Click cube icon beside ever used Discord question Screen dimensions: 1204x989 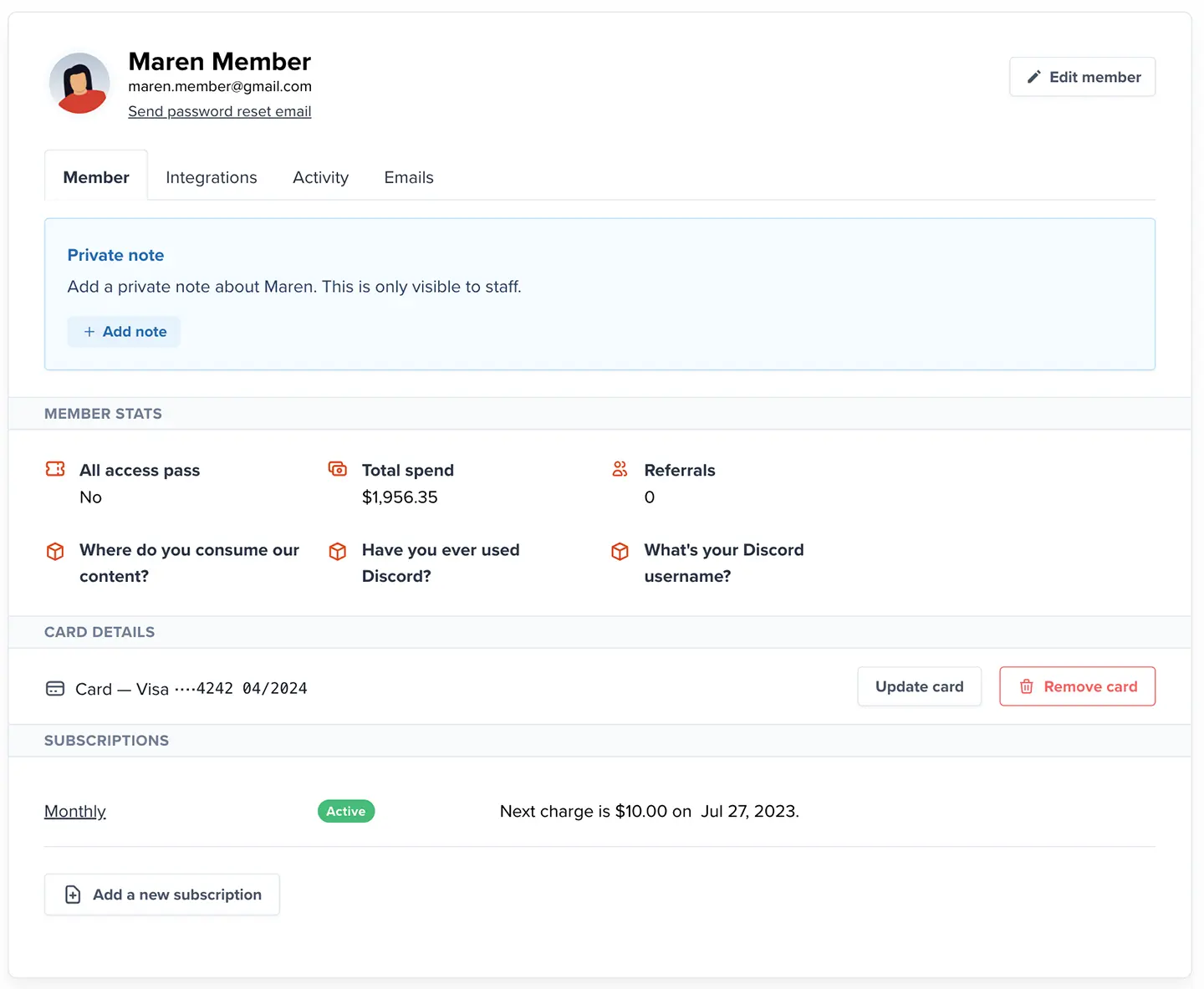pos(338,551)
